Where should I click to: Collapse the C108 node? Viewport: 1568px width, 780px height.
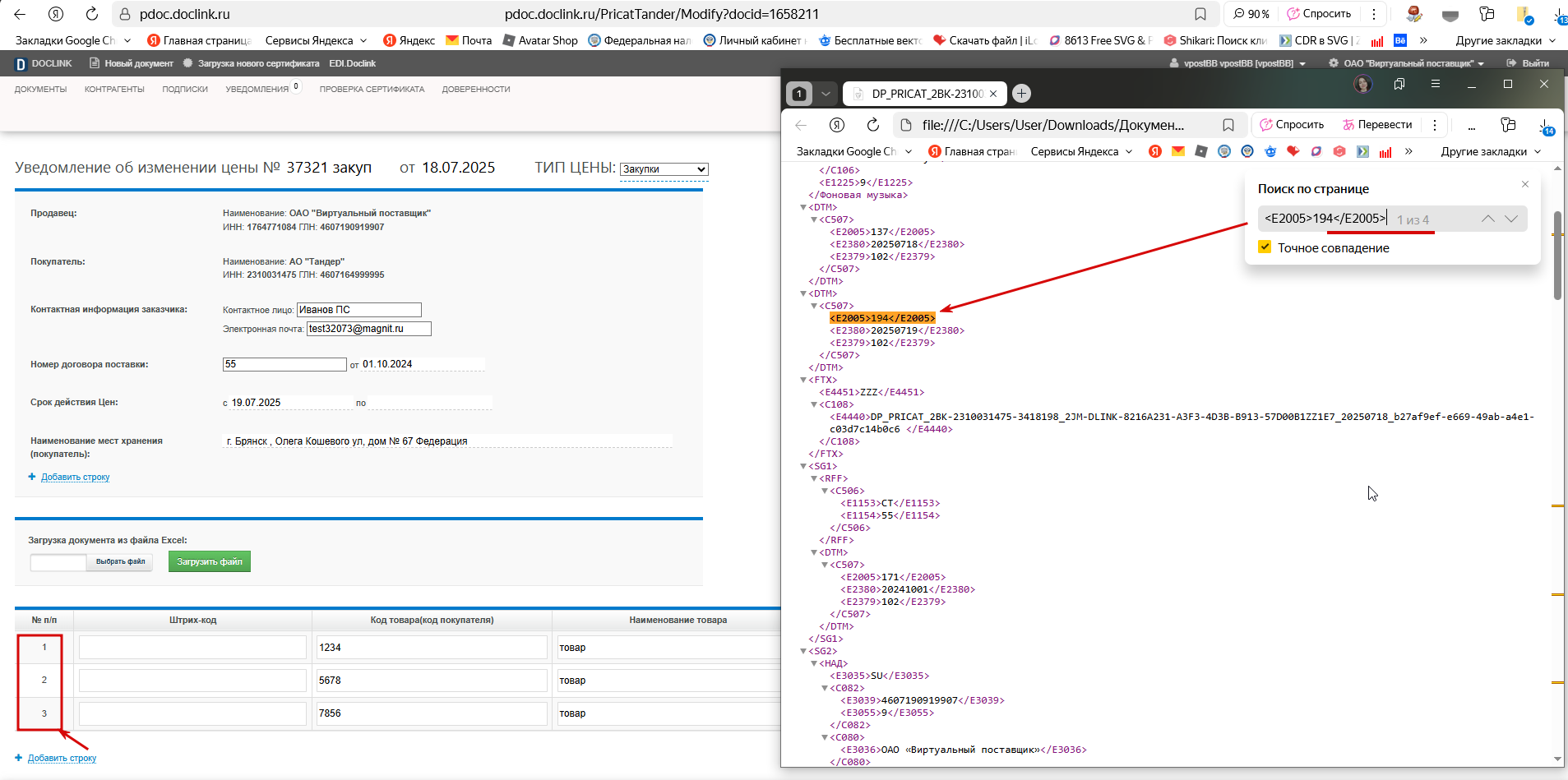814,404
